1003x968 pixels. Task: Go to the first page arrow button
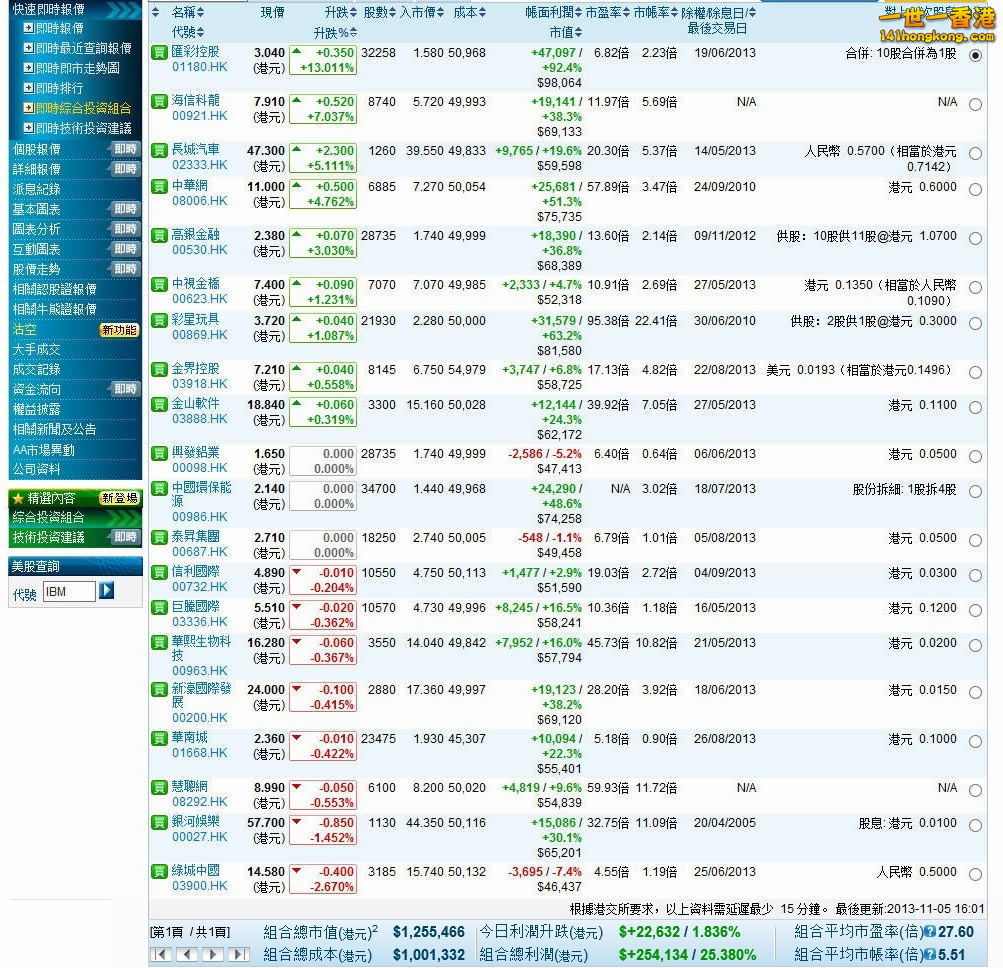click(x=161, y=954)
